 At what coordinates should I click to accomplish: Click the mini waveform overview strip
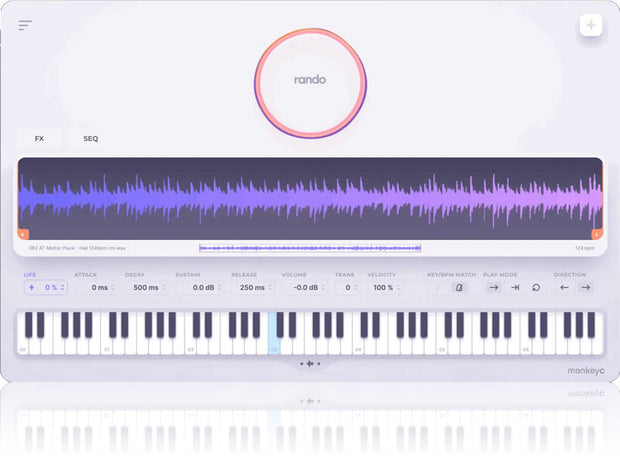tap(310, 248)
